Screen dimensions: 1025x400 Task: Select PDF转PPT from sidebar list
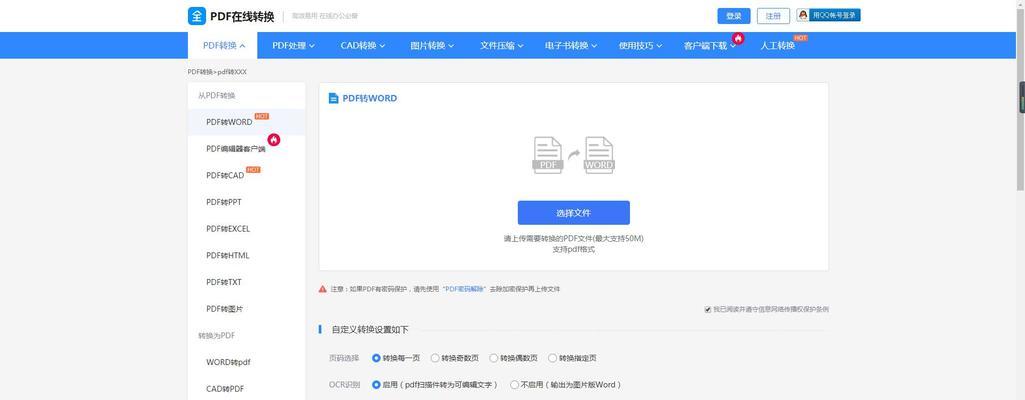[x=224, y=202]
